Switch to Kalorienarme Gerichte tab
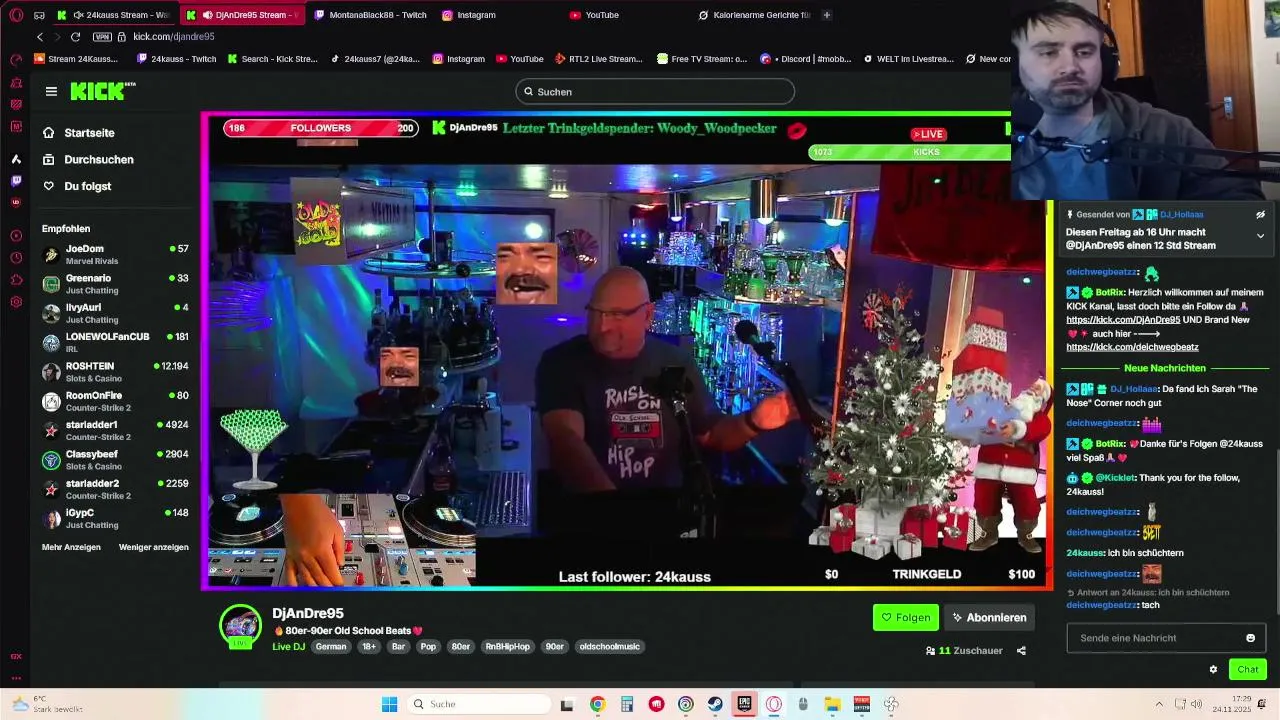This screenshot has height=720, width=1280. click(755, 15)
